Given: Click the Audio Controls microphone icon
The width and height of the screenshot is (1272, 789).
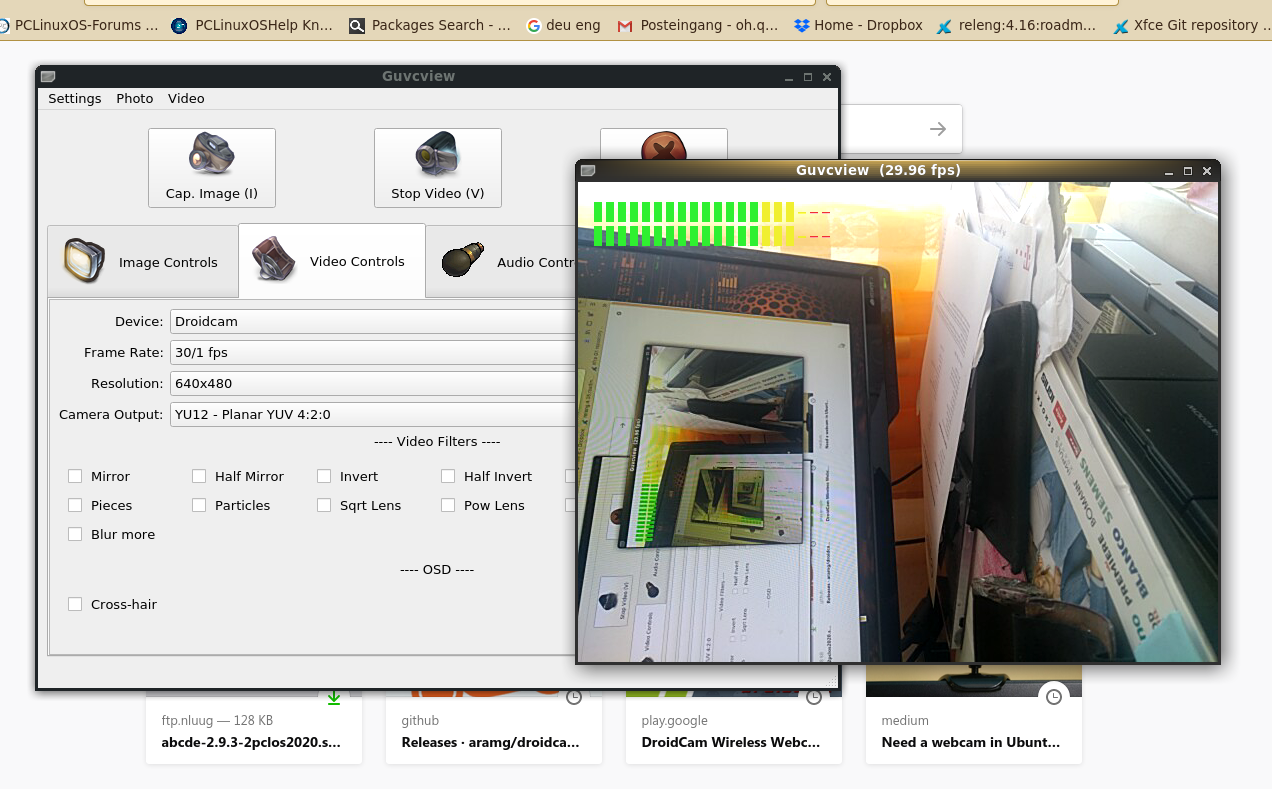Looking at the screenshot, I should (463, 260).
